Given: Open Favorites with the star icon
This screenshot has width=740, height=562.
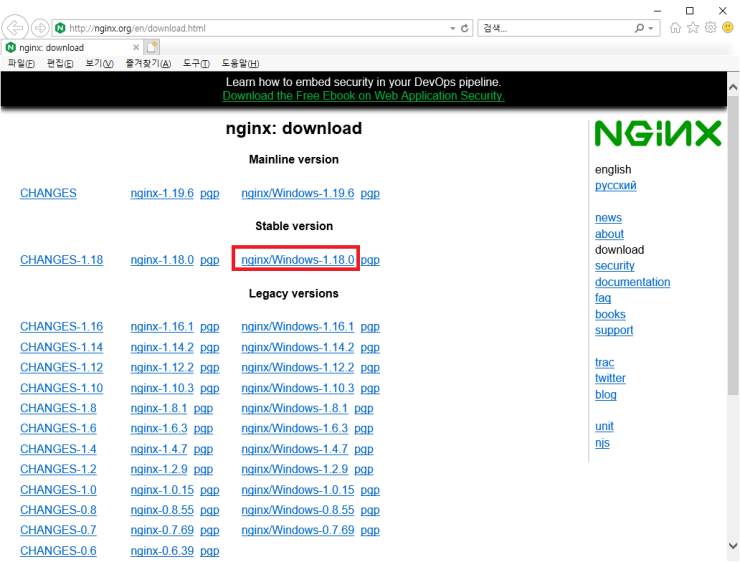Looking at the screenshot, I should (693, 28).
